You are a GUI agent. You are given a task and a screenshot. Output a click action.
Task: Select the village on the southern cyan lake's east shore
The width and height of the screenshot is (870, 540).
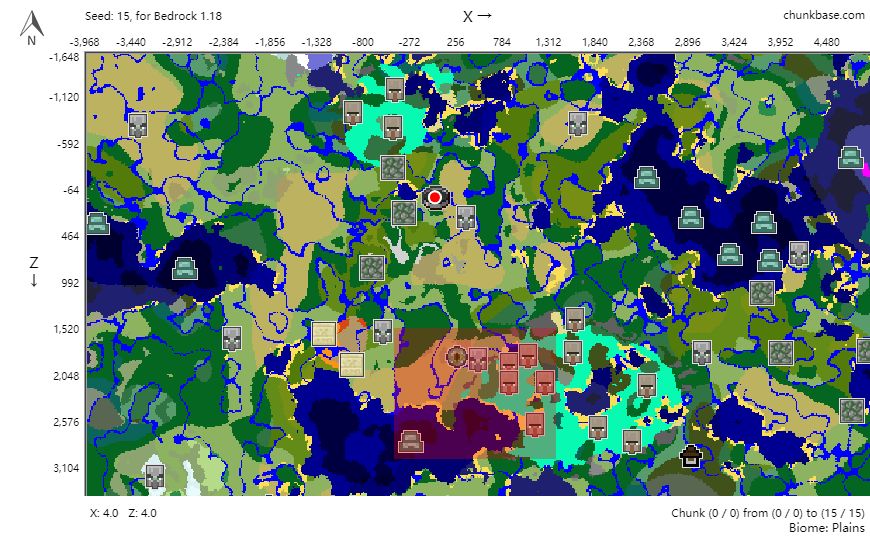(646, 386)
